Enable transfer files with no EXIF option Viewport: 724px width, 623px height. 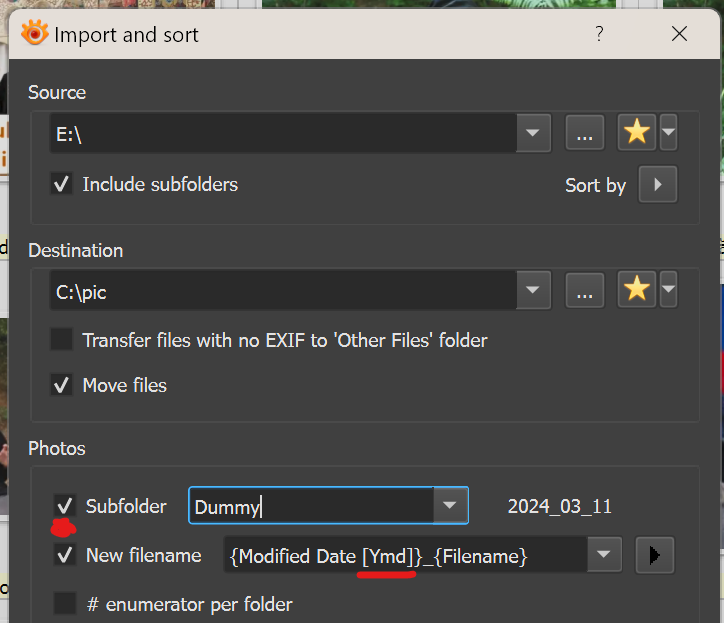pyautogui.click(x=62, y=340)
